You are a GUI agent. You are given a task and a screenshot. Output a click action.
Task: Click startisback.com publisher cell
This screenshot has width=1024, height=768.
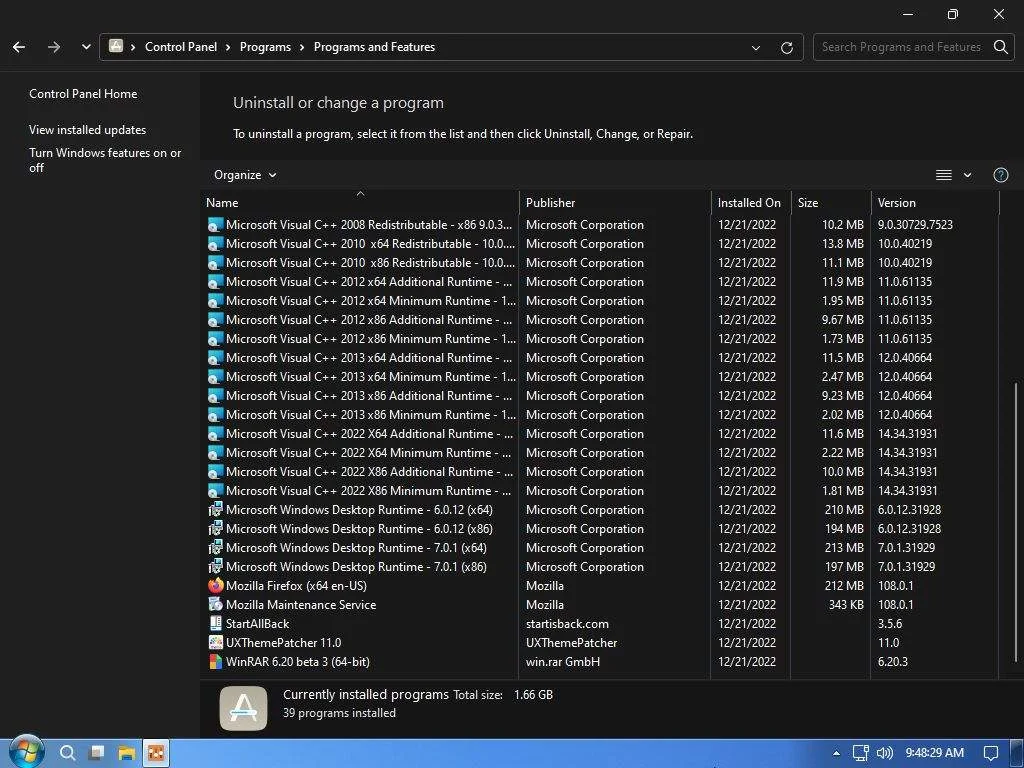point(568,624)
